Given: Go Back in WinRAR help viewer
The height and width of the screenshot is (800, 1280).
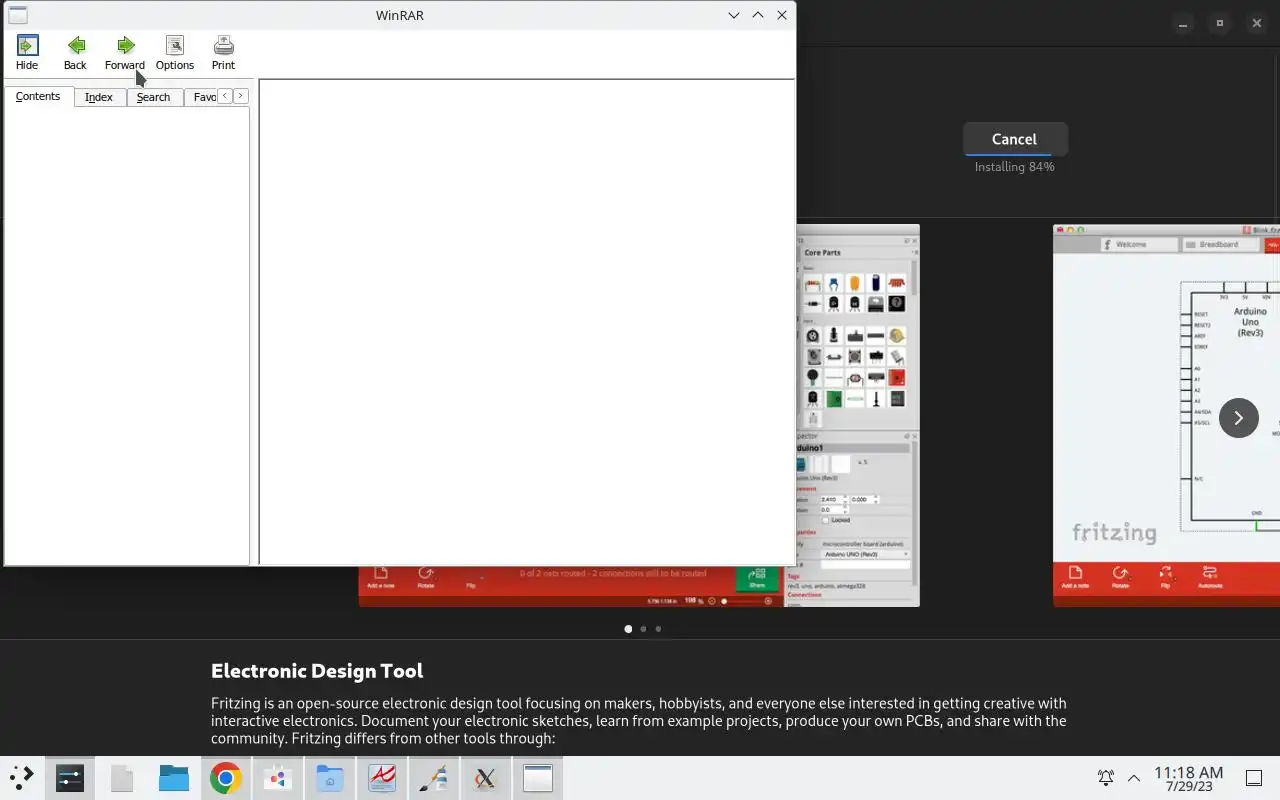Looking at the screenshot, I should point(75,53).
